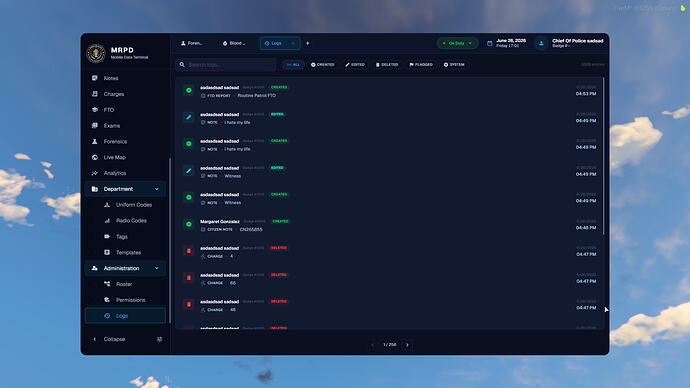Click the search magnifier icon
Viewport: 690px width, 388px height.
182,65
